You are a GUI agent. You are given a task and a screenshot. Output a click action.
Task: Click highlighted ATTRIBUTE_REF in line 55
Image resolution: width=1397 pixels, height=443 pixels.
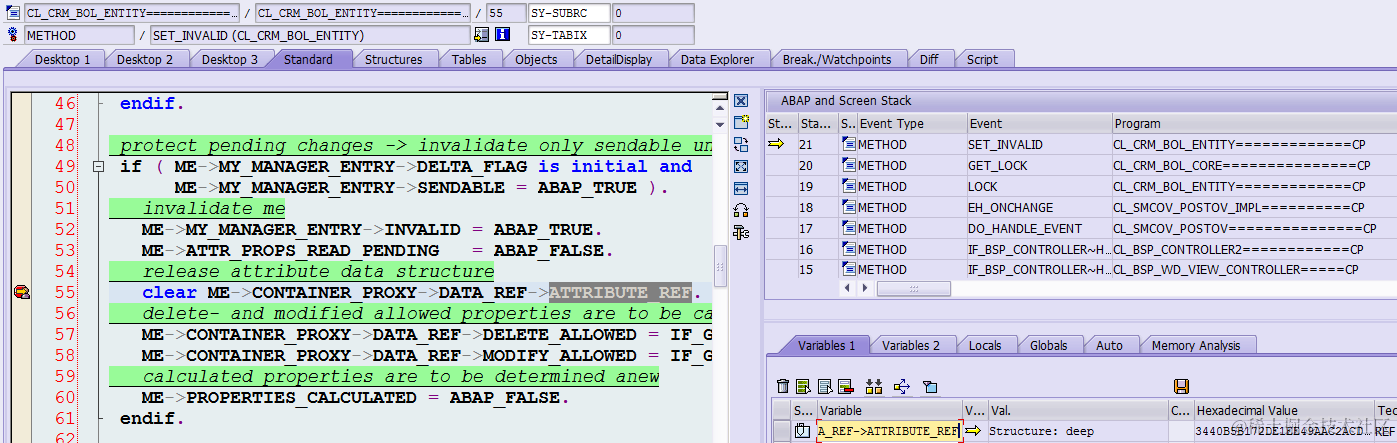tap(620, 293)
